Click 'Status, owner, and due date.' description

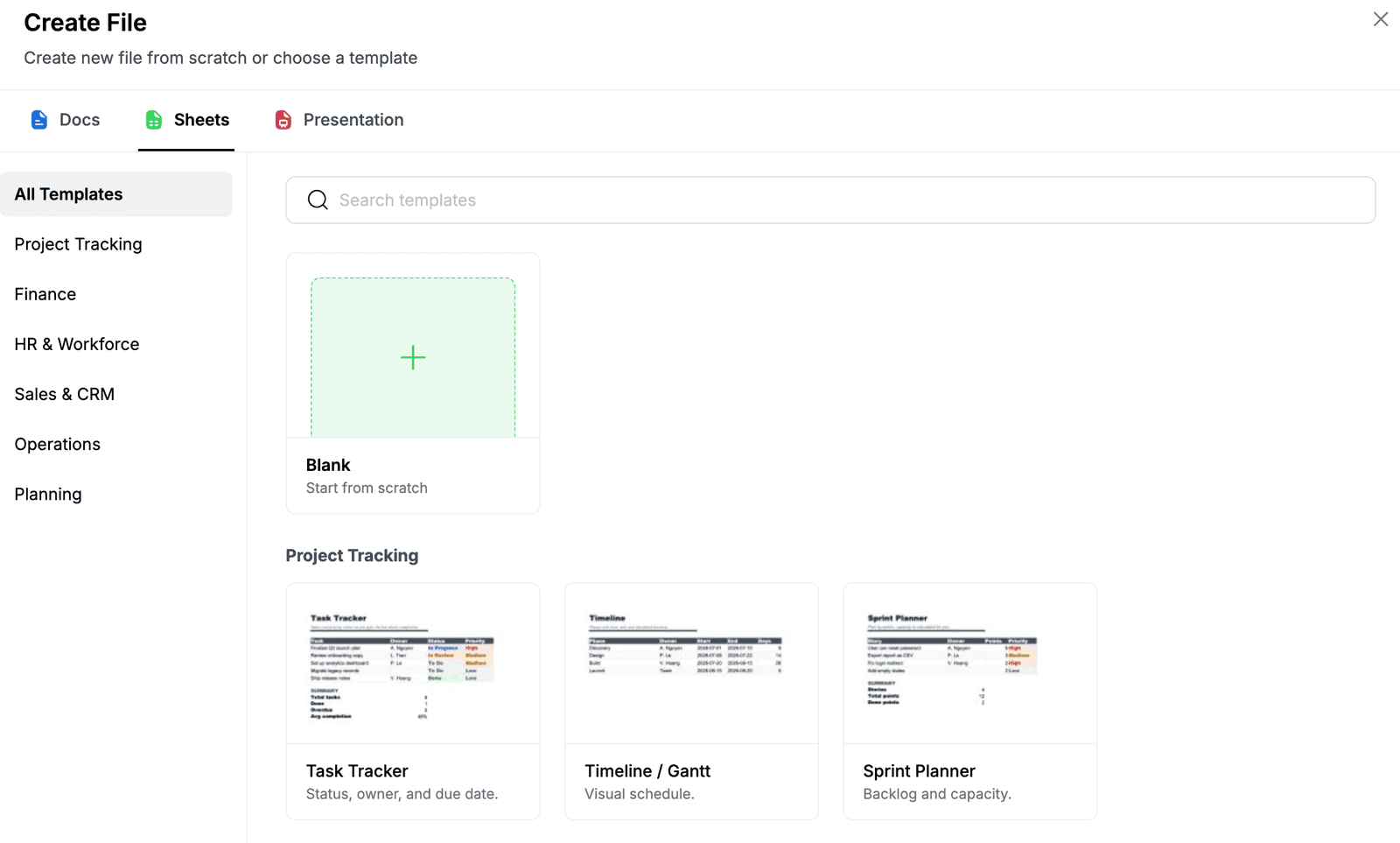[402, 794]
